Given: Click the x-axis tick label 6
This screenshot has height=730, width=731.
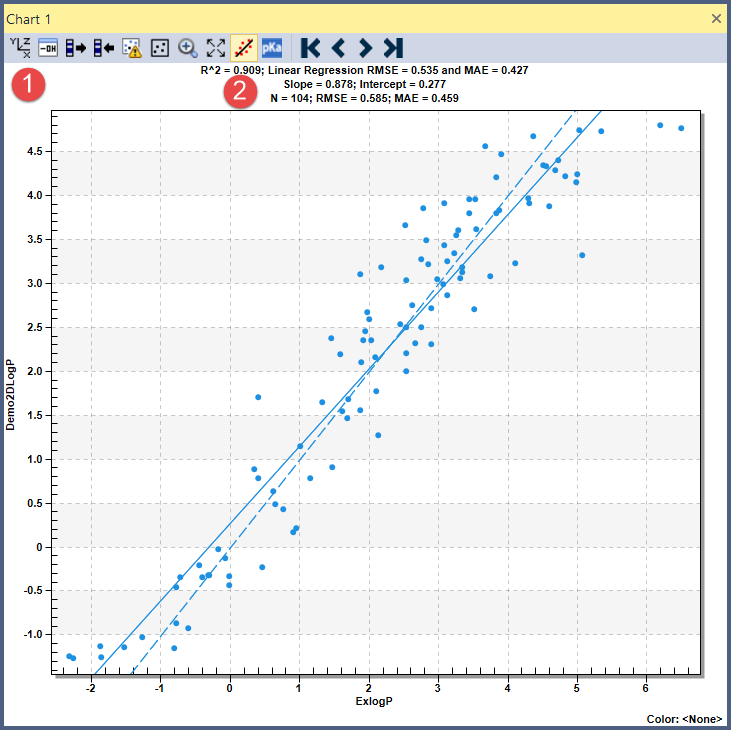Looking at the screenshot, I should [x=646, y=688].
